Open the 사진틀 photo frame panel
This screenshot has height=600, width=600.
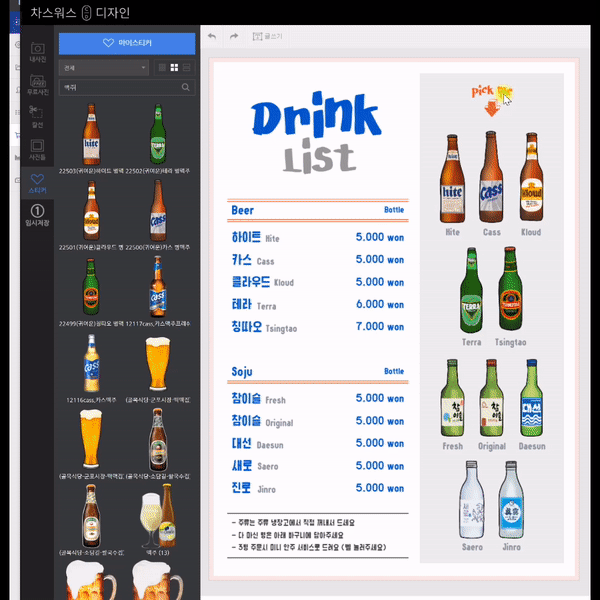tap(38, 150)
